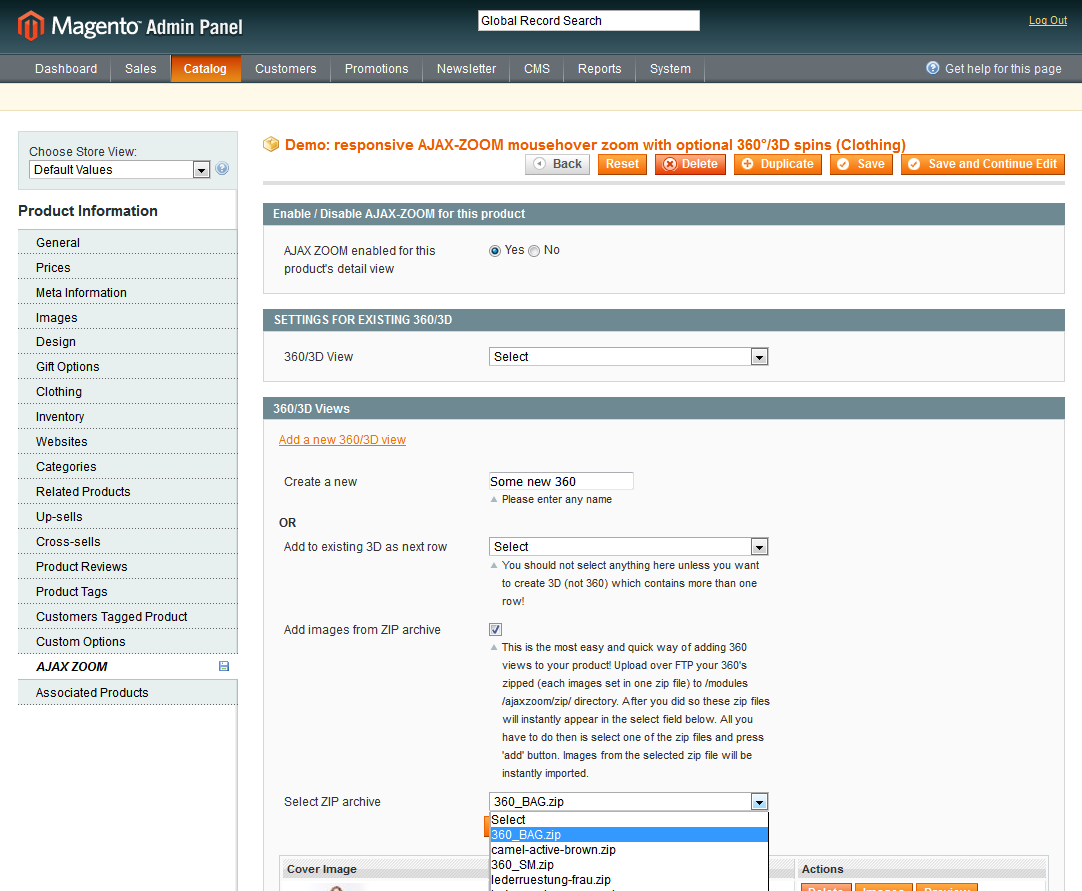Screen dimensions: 1082x891
Task: Open the Dashboard menu
Action: [66, 68]
